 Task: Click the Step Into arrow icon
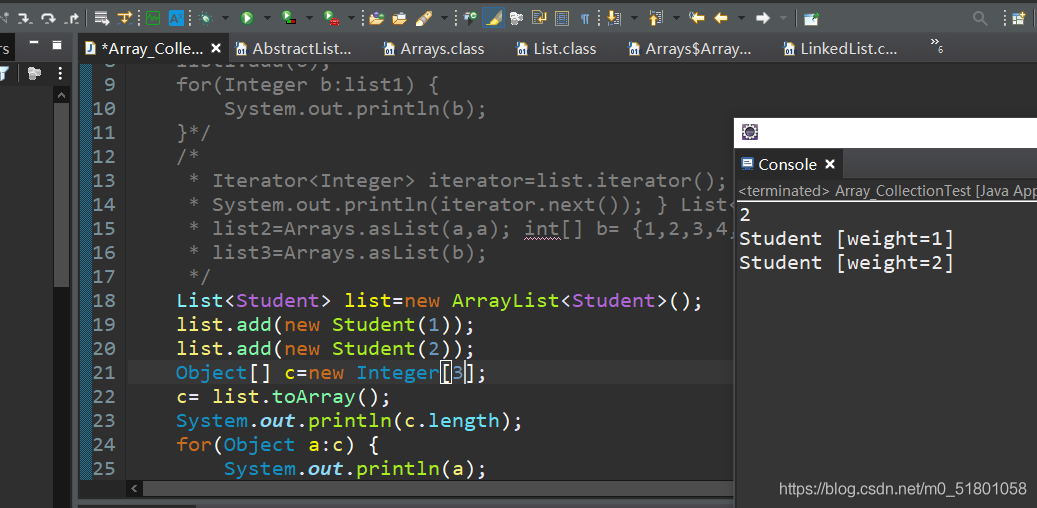click(x=24, y=18)
